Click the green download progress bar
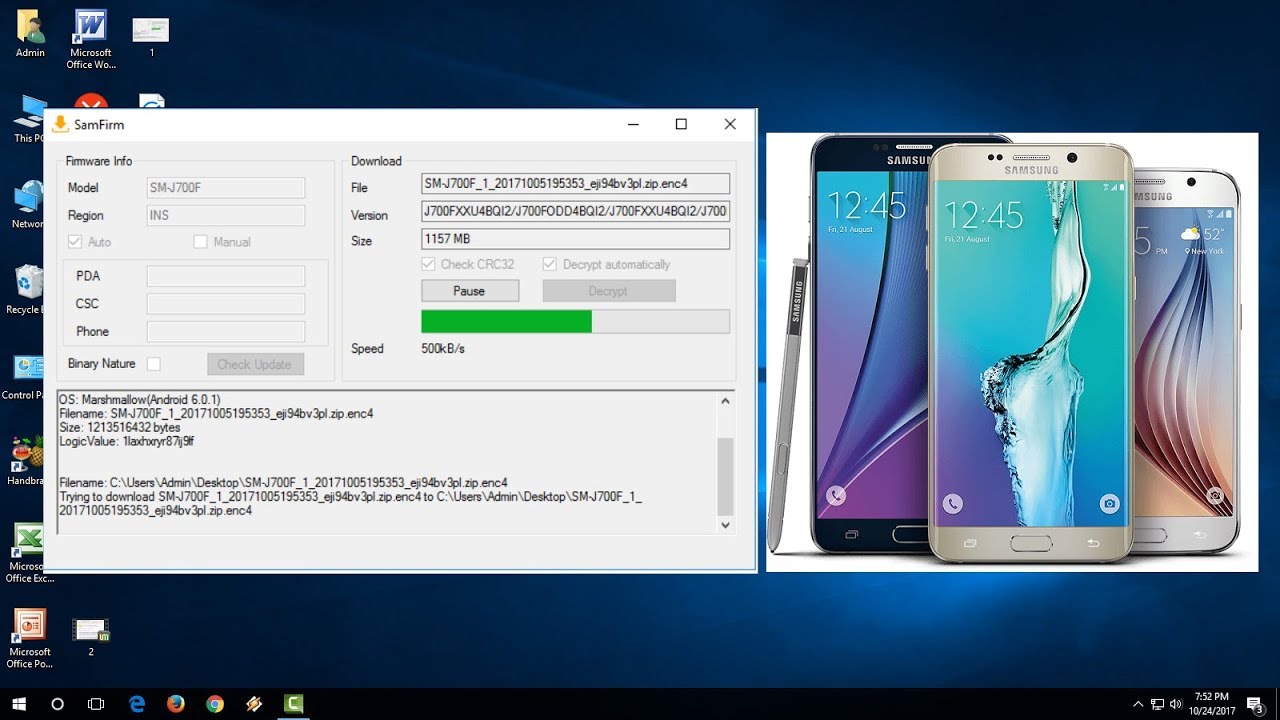Screen dimensions: 1280x720 (576, 321)
